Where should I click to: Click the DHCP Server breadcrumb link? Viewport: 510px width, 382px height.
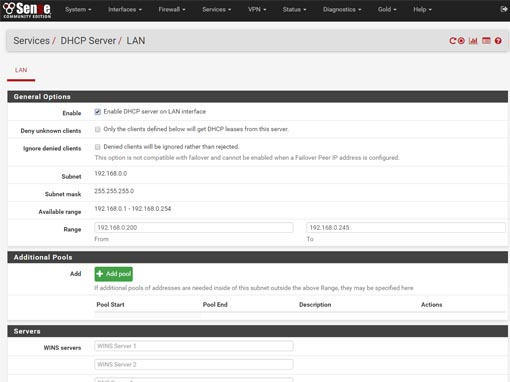click(88, 41)
